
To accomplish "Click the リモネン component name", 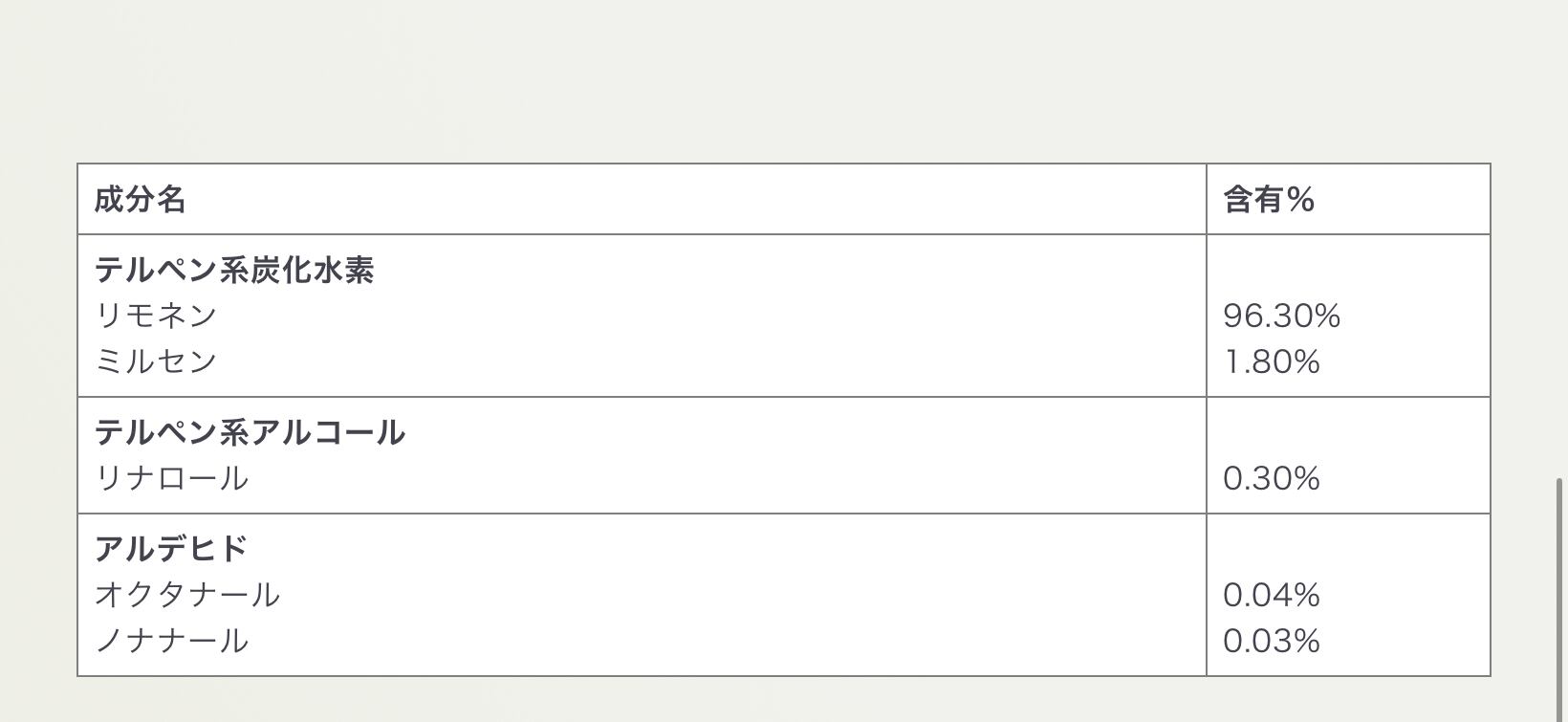I will 156,316.
